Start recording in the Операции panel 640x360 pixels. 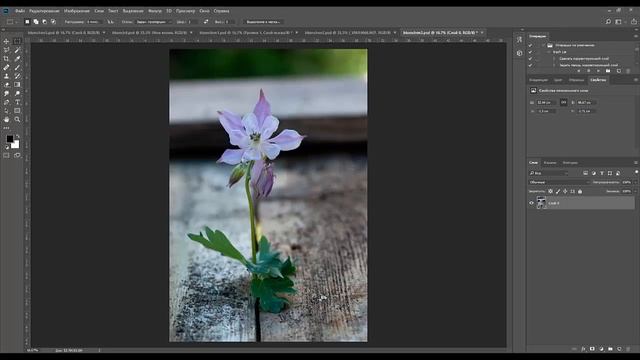[588, 71]
